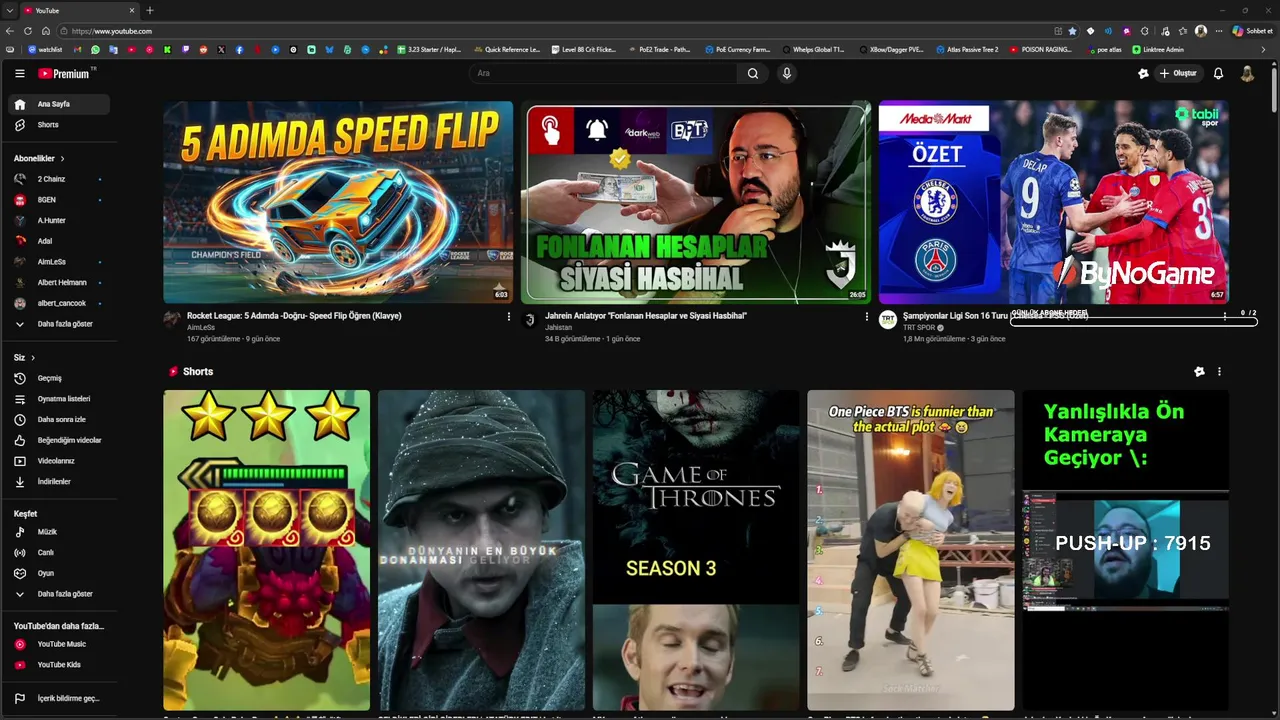Click the browser home button
1280x720 pixels.
point(45,31)
